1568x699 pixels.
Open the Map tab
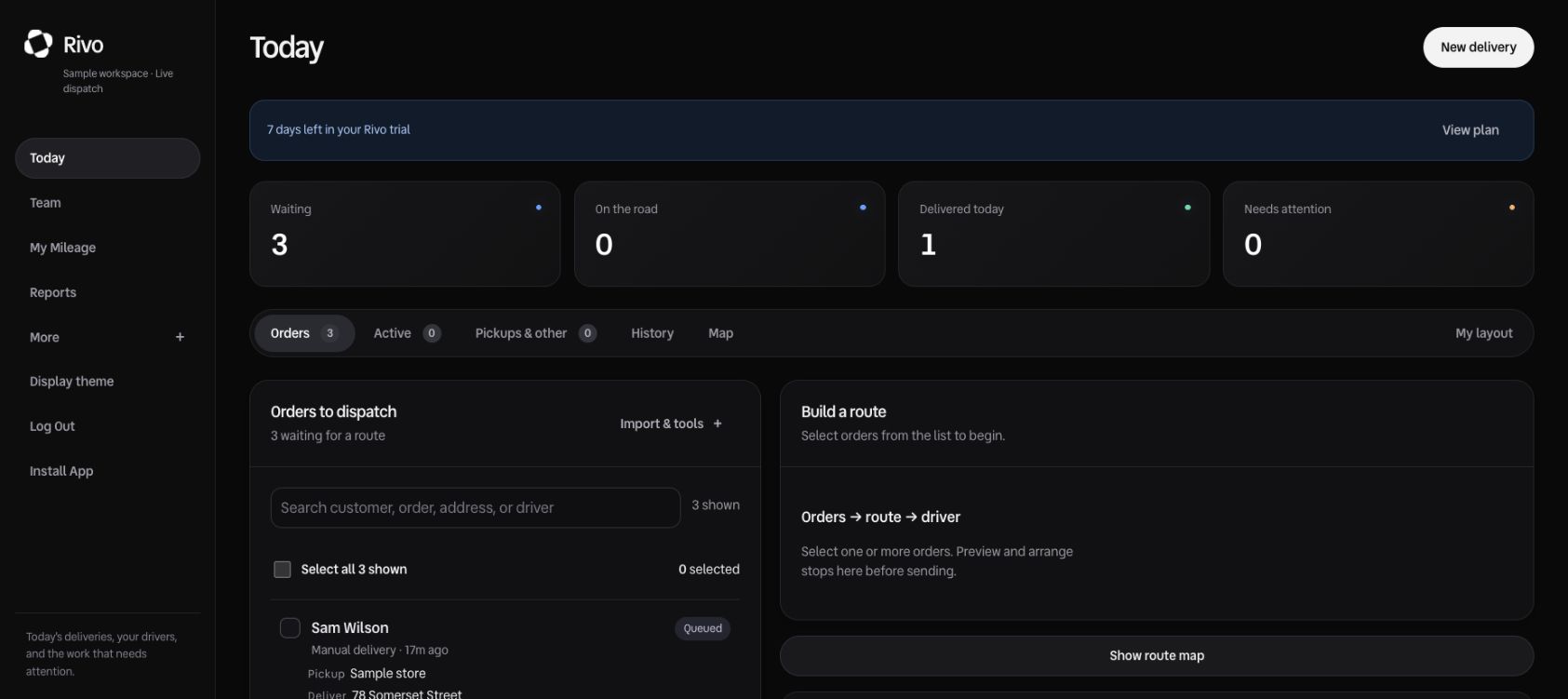(x=721, y=333)
